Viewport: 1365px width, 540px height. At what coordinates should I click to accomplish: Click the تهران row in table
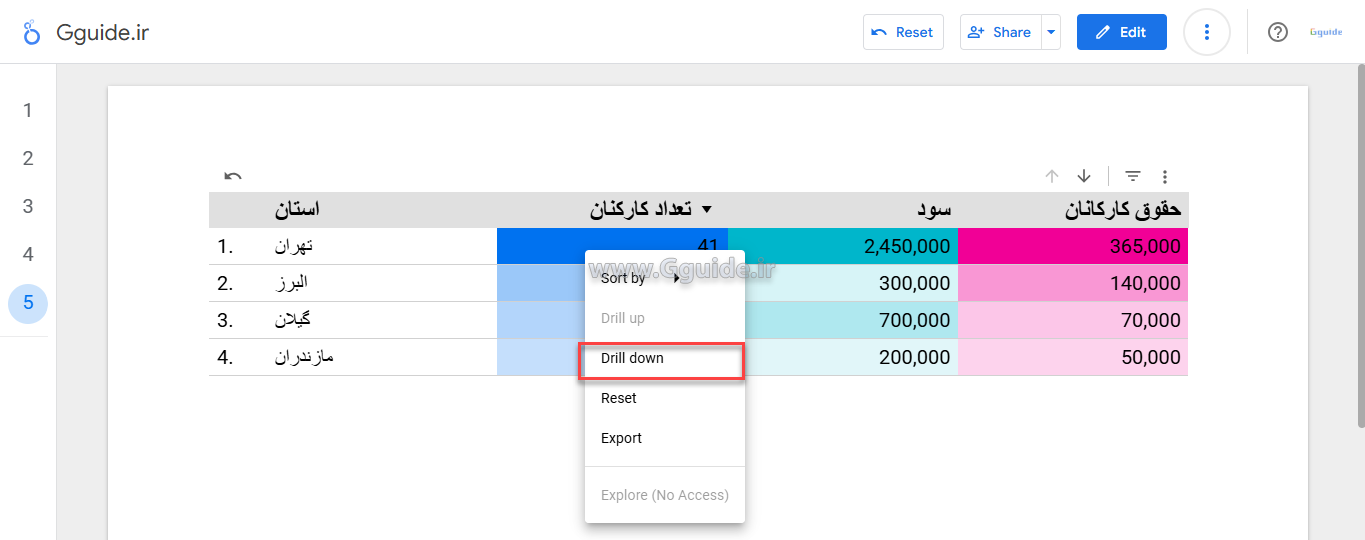(294, 246)
